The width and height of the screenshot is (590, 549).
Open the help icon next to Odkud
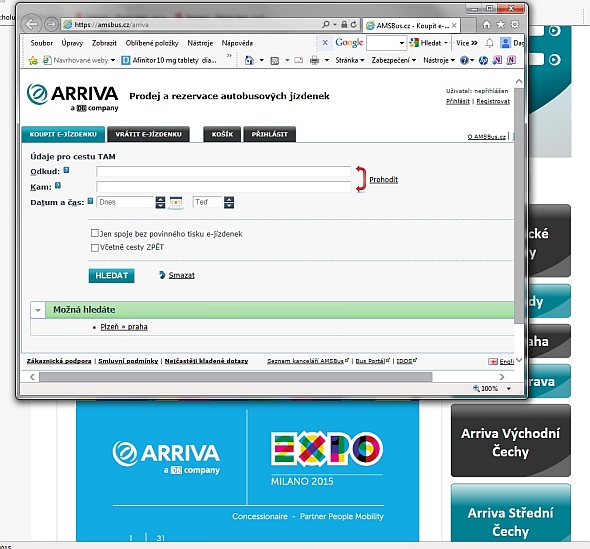point(66,170)
